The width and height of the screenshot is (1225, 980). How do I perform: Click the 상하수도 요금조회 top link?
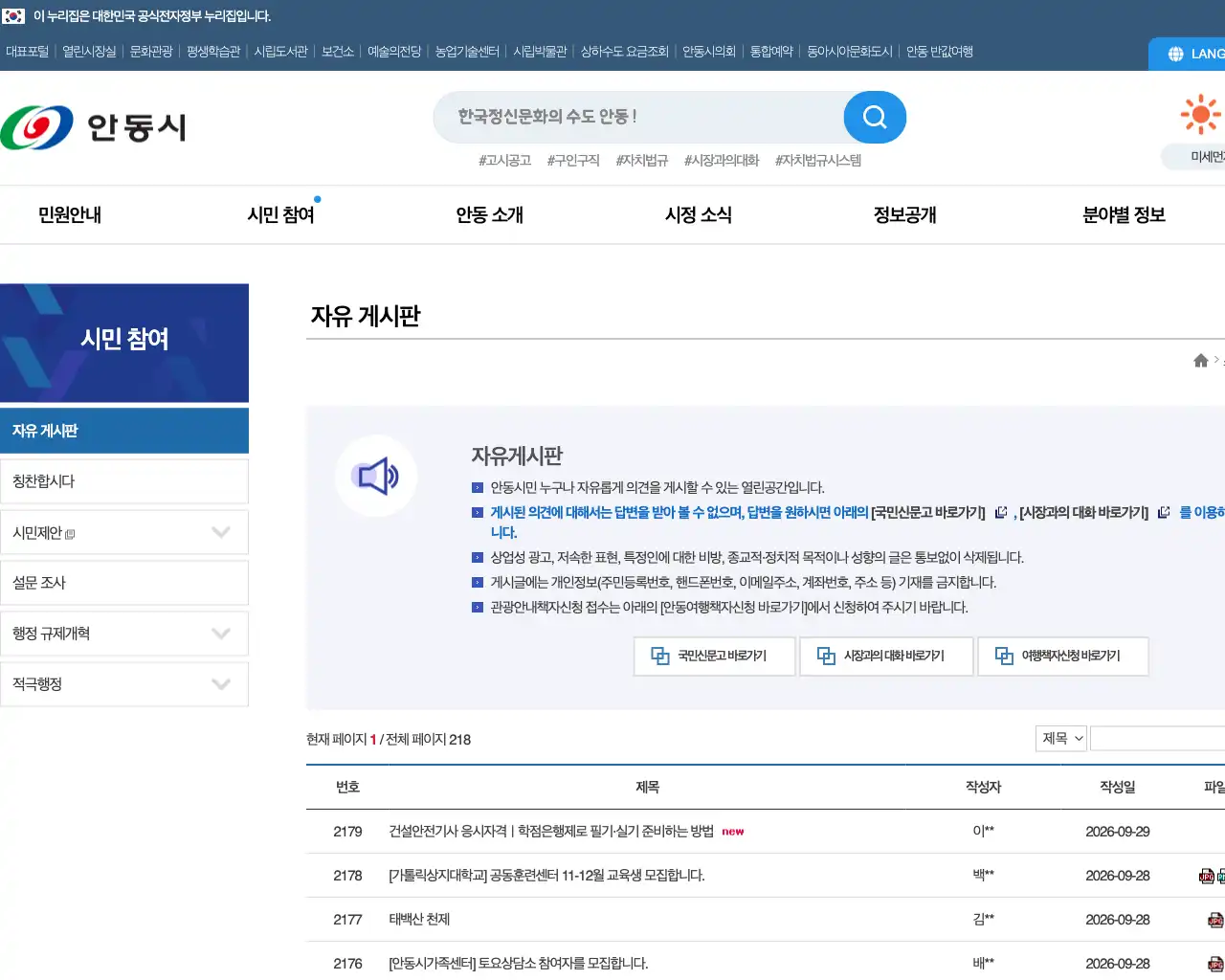pyautogui.click(x=624, y=52)
